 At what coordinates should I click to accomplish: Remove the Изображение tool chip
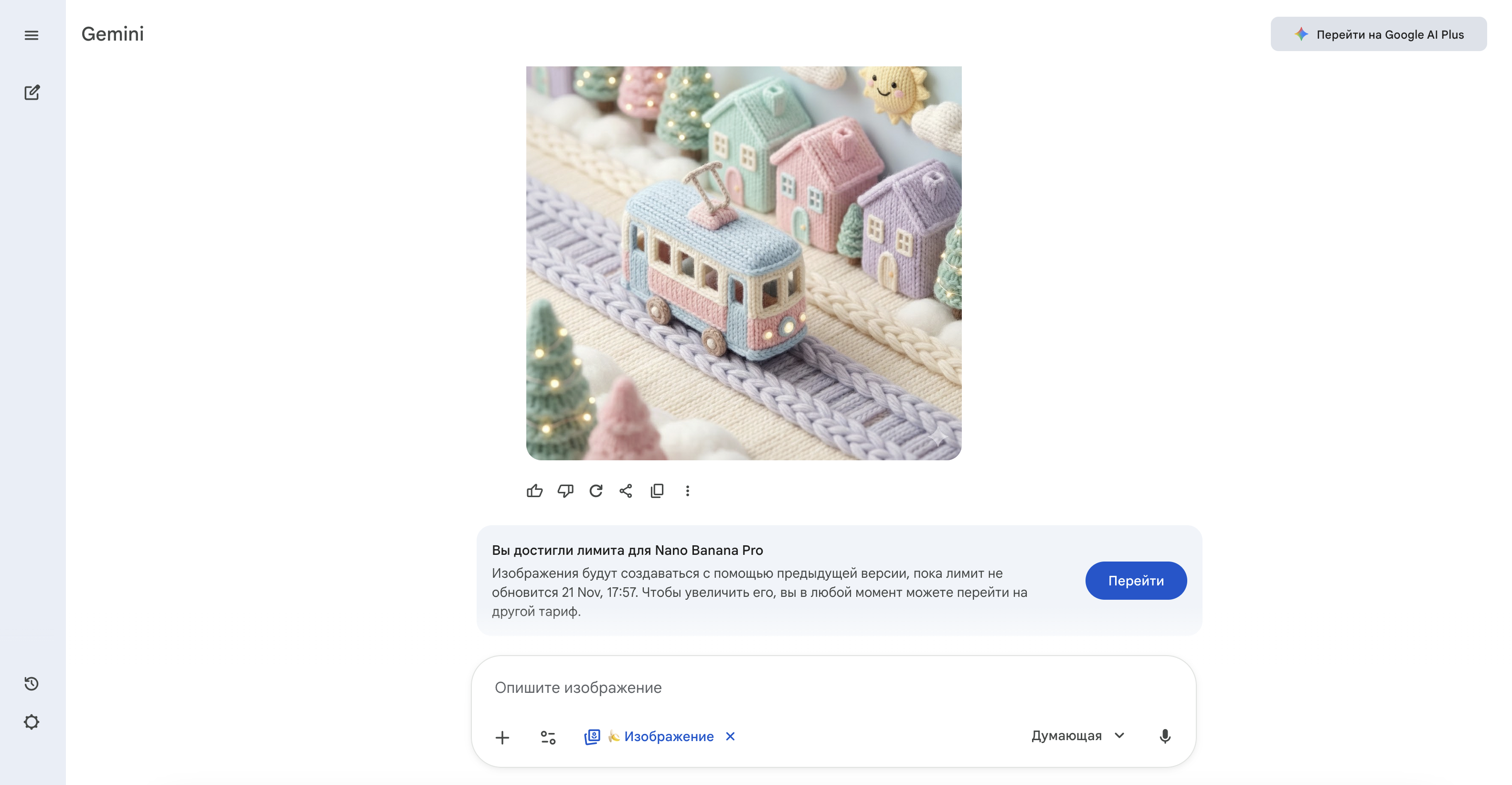pos(730,736)
